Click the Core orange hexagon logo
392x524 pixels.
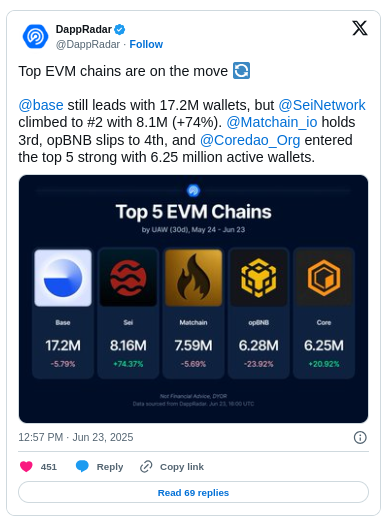pos(324,278)
